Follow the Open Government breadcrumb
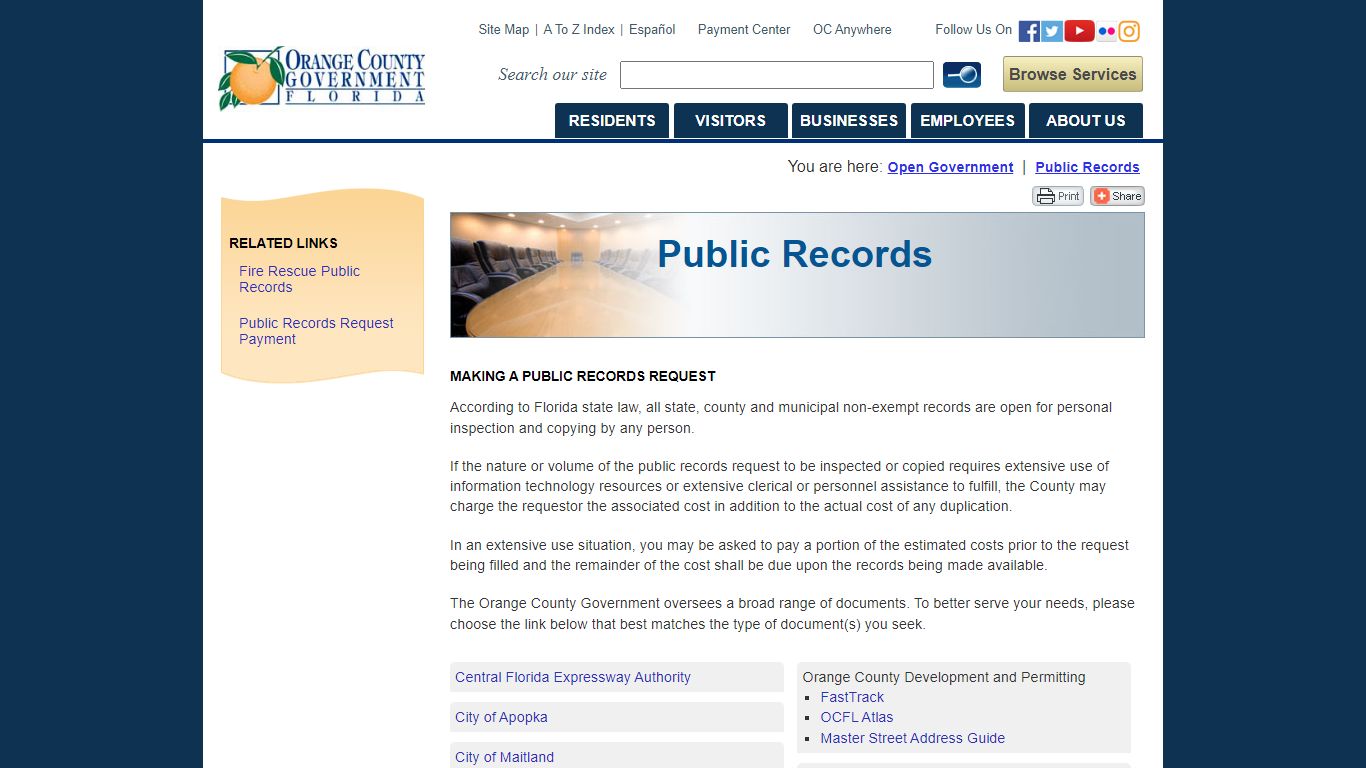 950,167
